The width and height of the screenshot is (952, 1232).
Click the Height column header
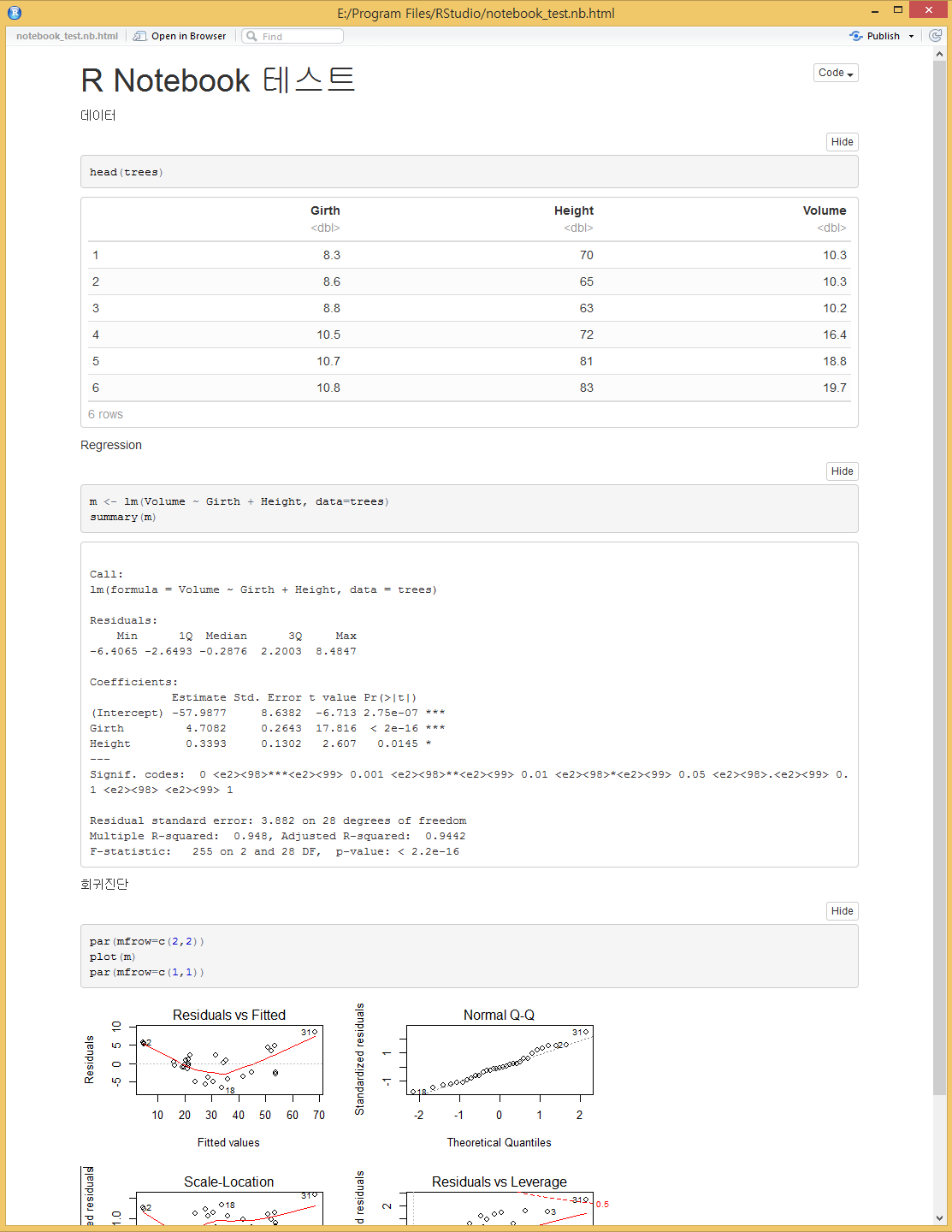573,210
